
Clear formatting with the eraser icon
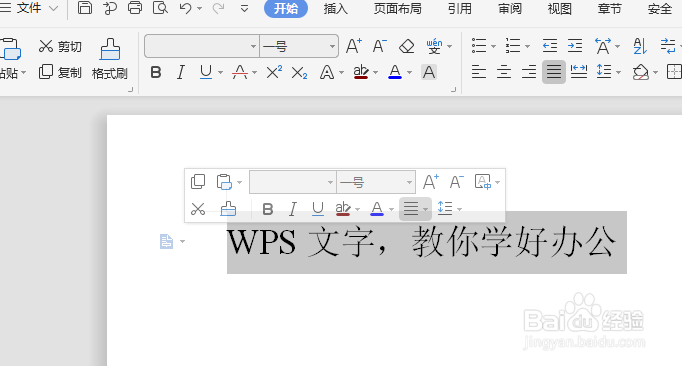click(407, 46)
